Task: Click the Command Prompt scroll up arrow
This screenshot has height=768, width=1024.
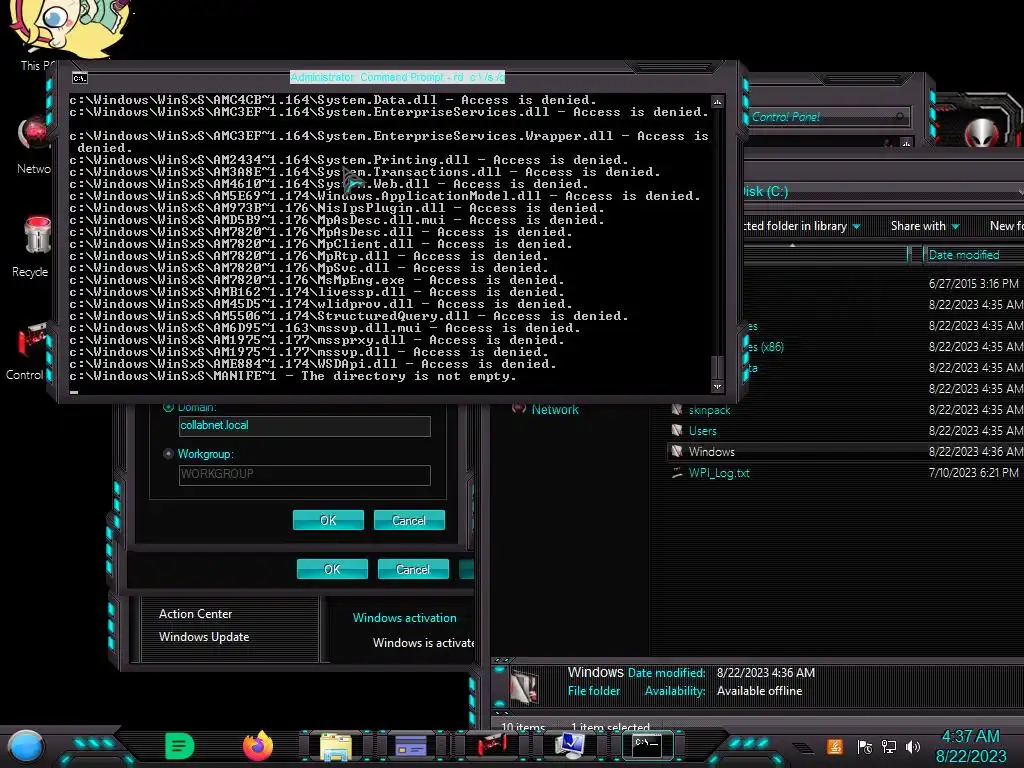Action: (717, 102)
